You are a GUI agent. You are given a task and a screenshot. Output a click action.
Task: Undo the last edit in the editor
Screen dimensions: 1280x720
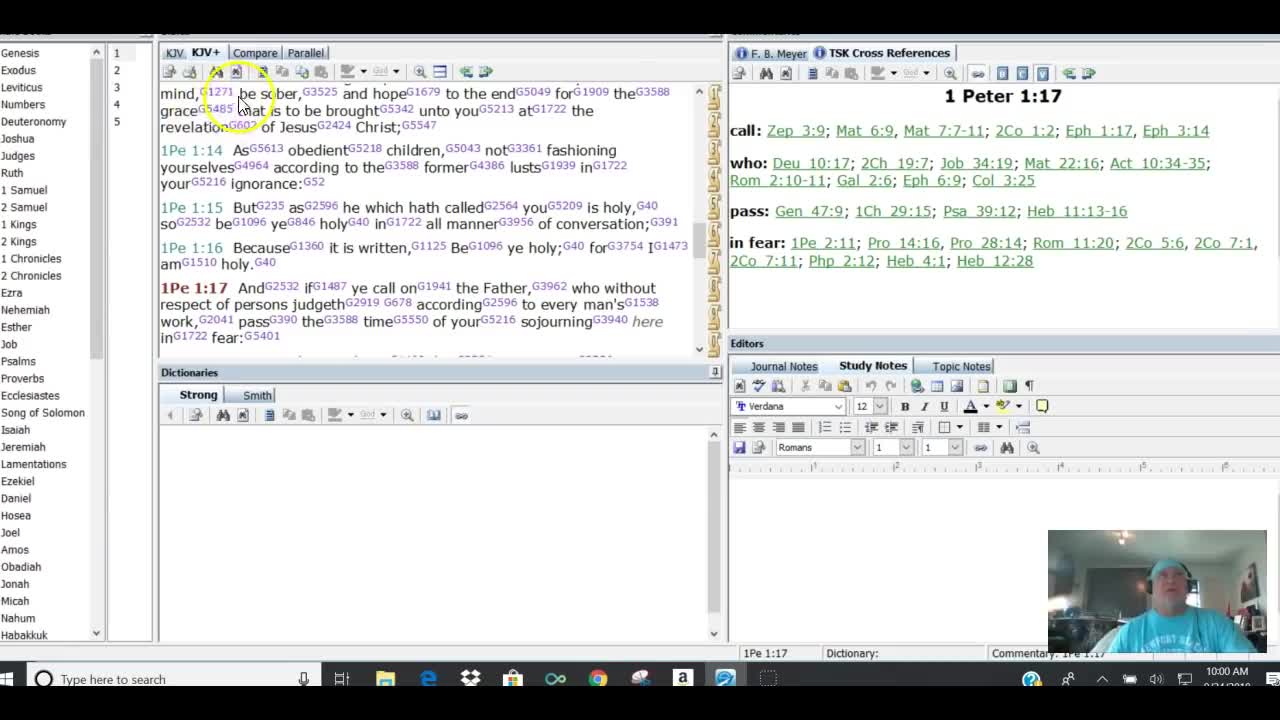871,386
